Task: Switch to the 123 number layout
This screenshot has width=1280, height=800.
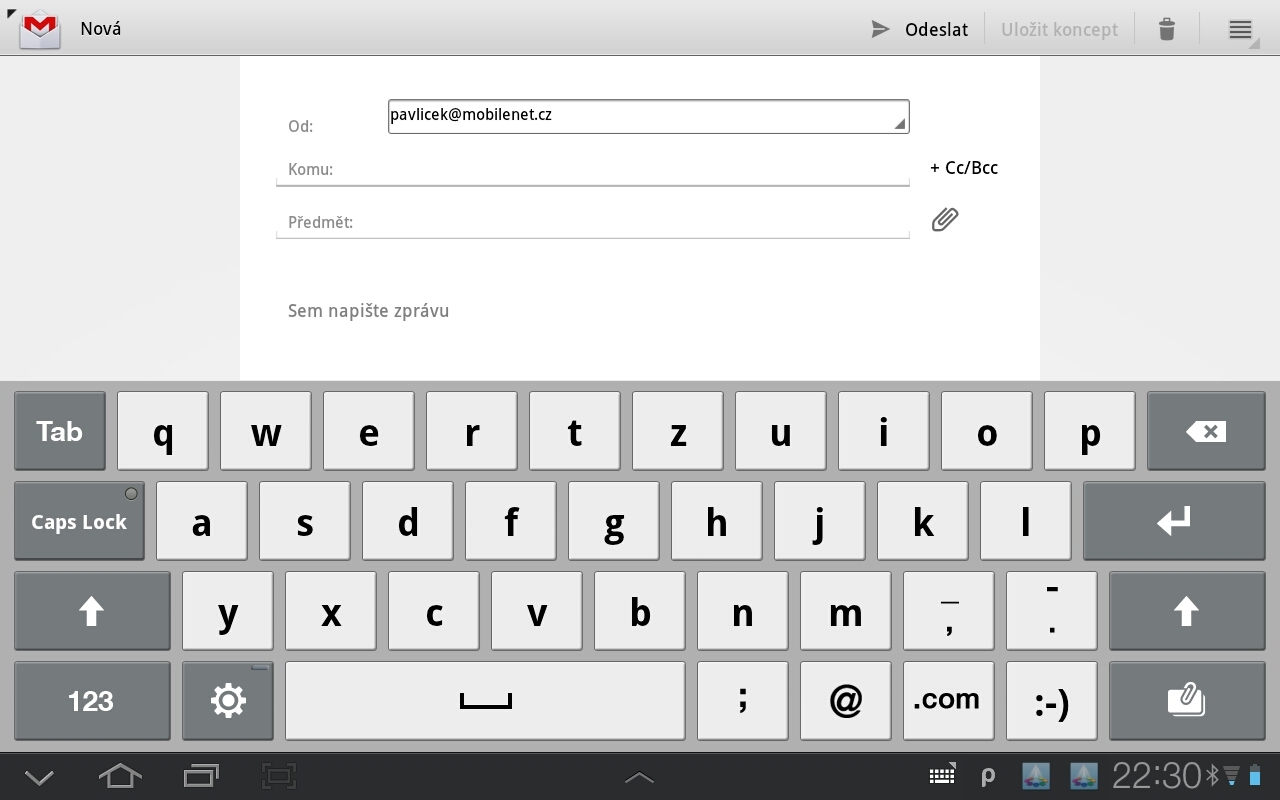Action: tap(91, 700)
